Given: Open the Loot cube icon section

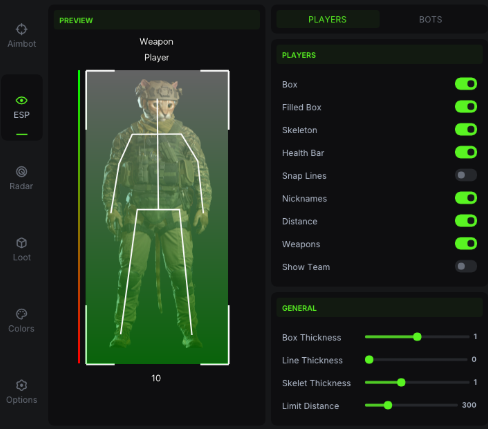Looking at the screenshot, I should [22, 243].
